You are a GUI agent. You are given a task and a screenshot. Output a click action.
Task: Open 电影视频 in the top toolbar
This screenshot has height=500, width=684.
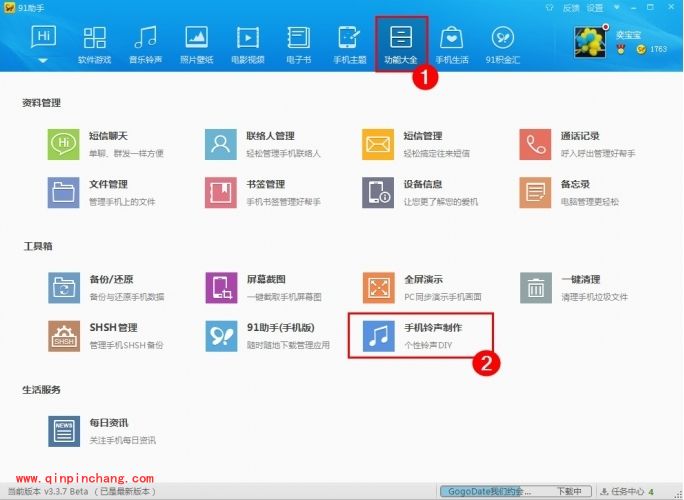pos(248,45)
